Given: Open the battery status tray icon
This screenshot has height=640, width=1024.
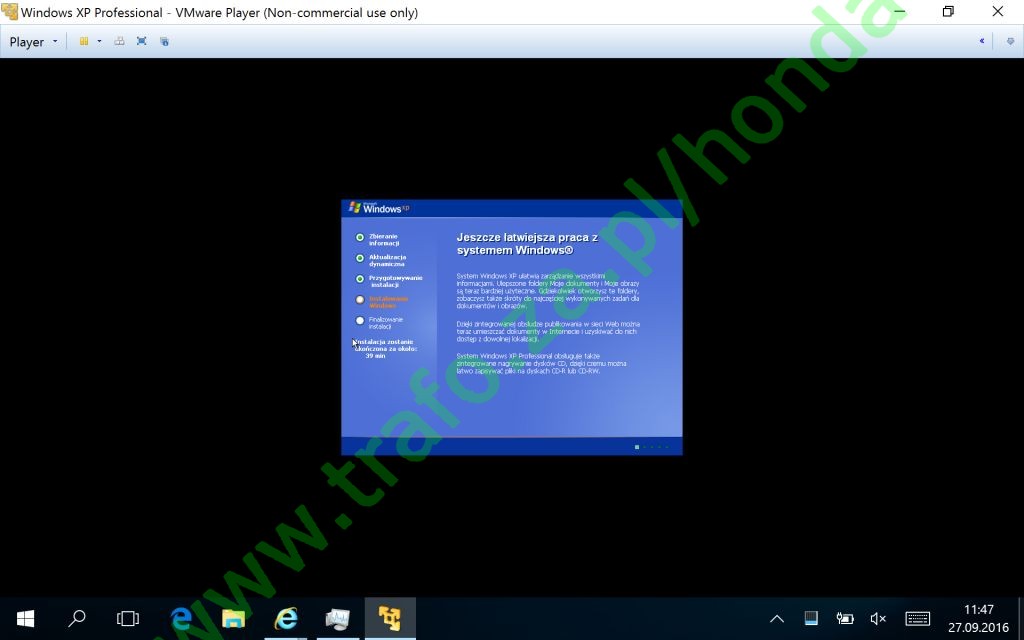Looking at the screenshot, I should click(x=845, y=618).
